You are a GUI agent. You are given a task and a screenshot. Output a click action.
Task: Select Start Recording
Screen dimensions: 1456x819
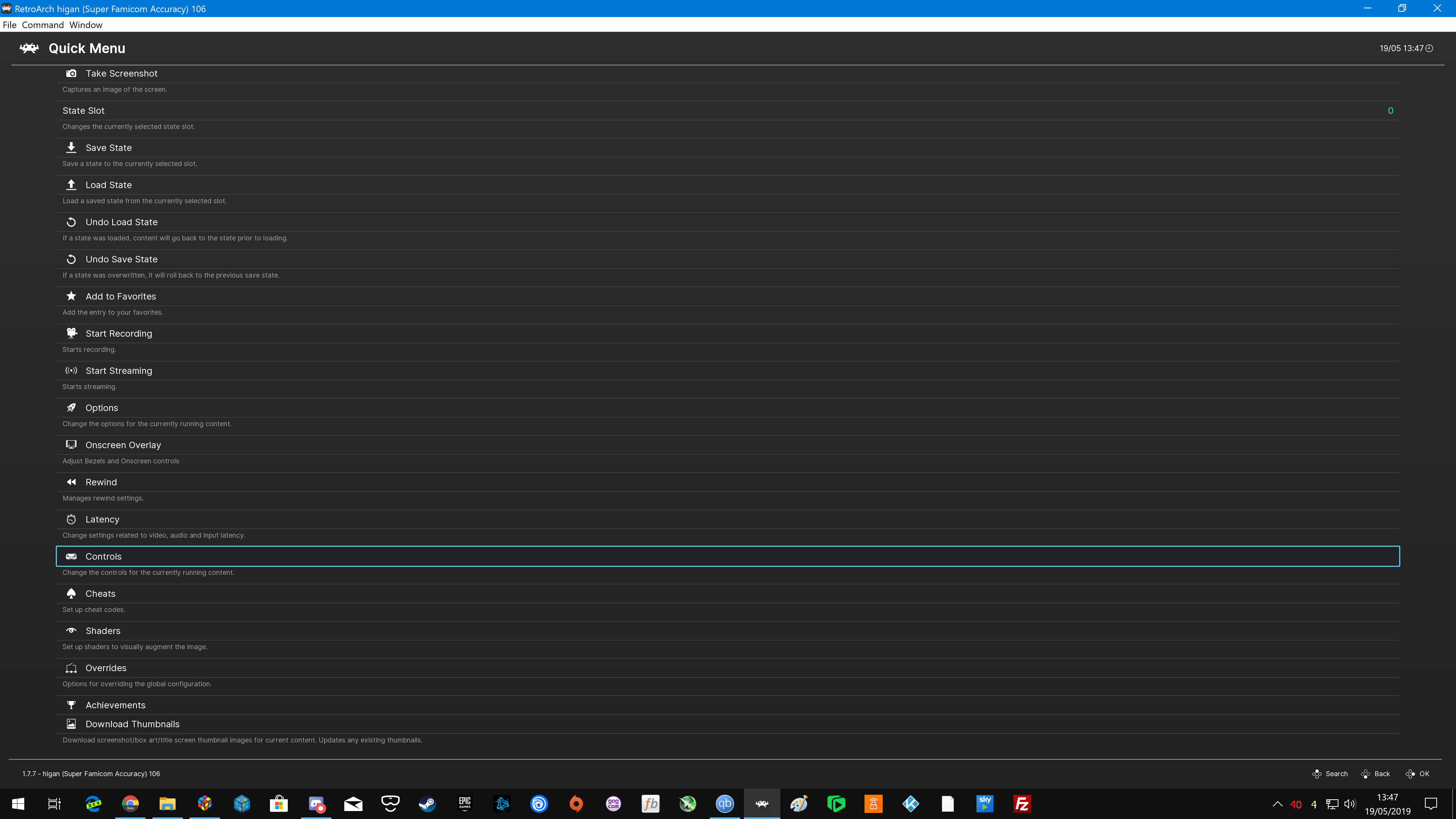pyautogui.click(x=728, y=334)
